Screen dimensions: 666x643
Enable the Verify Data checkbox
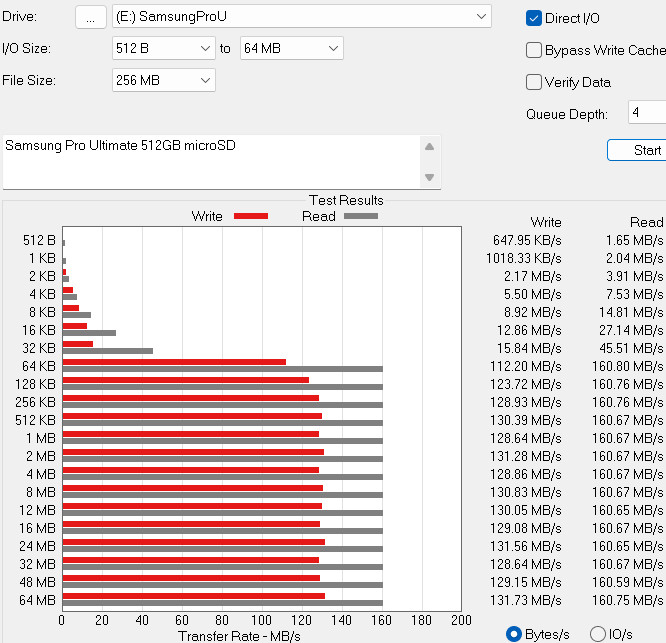coord(533,82)
